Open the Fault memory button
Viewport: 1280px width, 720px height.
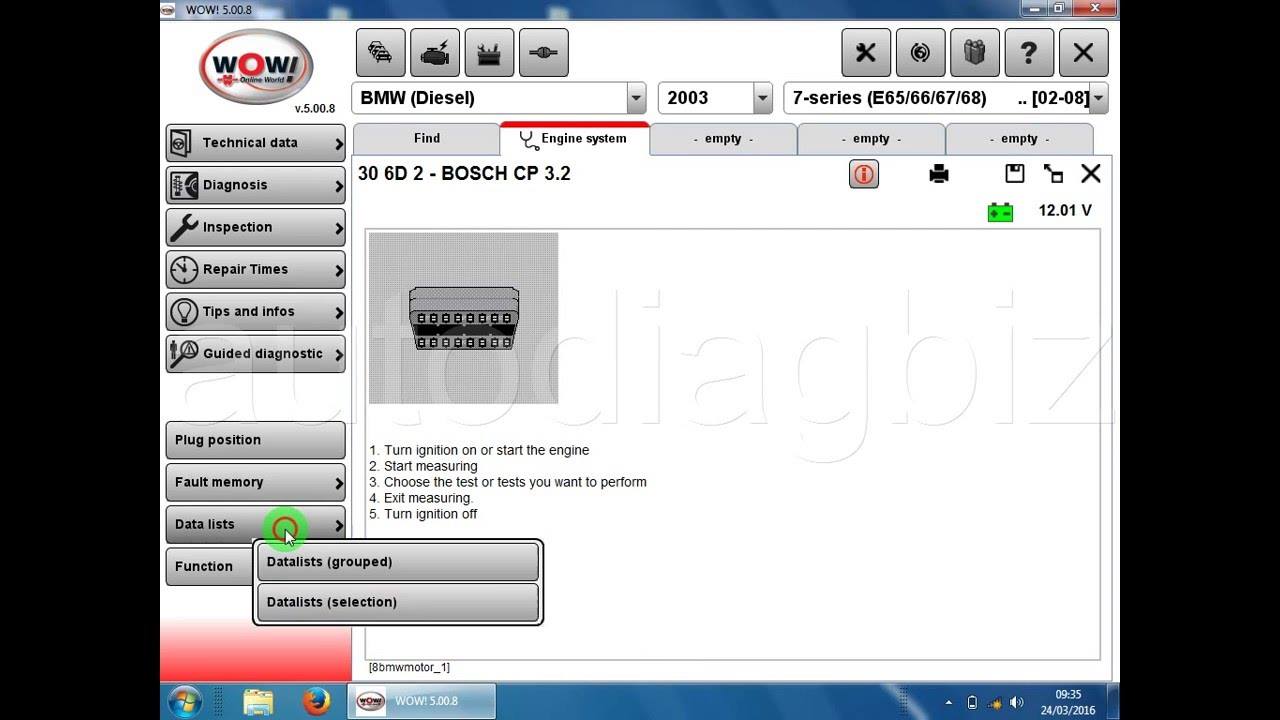(x=256, y=482)
